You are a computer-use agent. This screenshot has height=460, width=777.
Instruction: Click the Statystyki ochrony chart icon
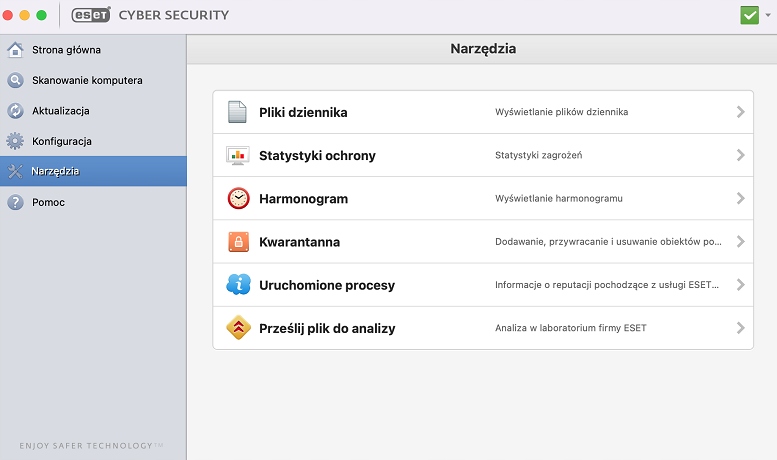coord(237,155)
